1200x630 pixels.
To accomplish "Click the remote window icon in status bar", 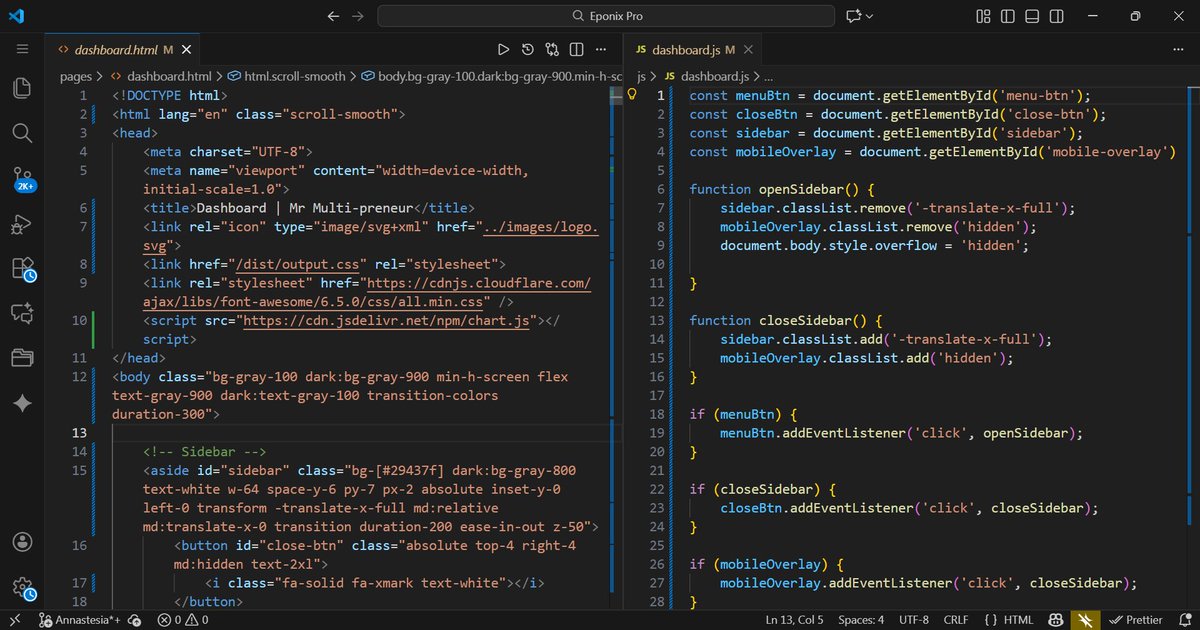I will click(14, 620).
